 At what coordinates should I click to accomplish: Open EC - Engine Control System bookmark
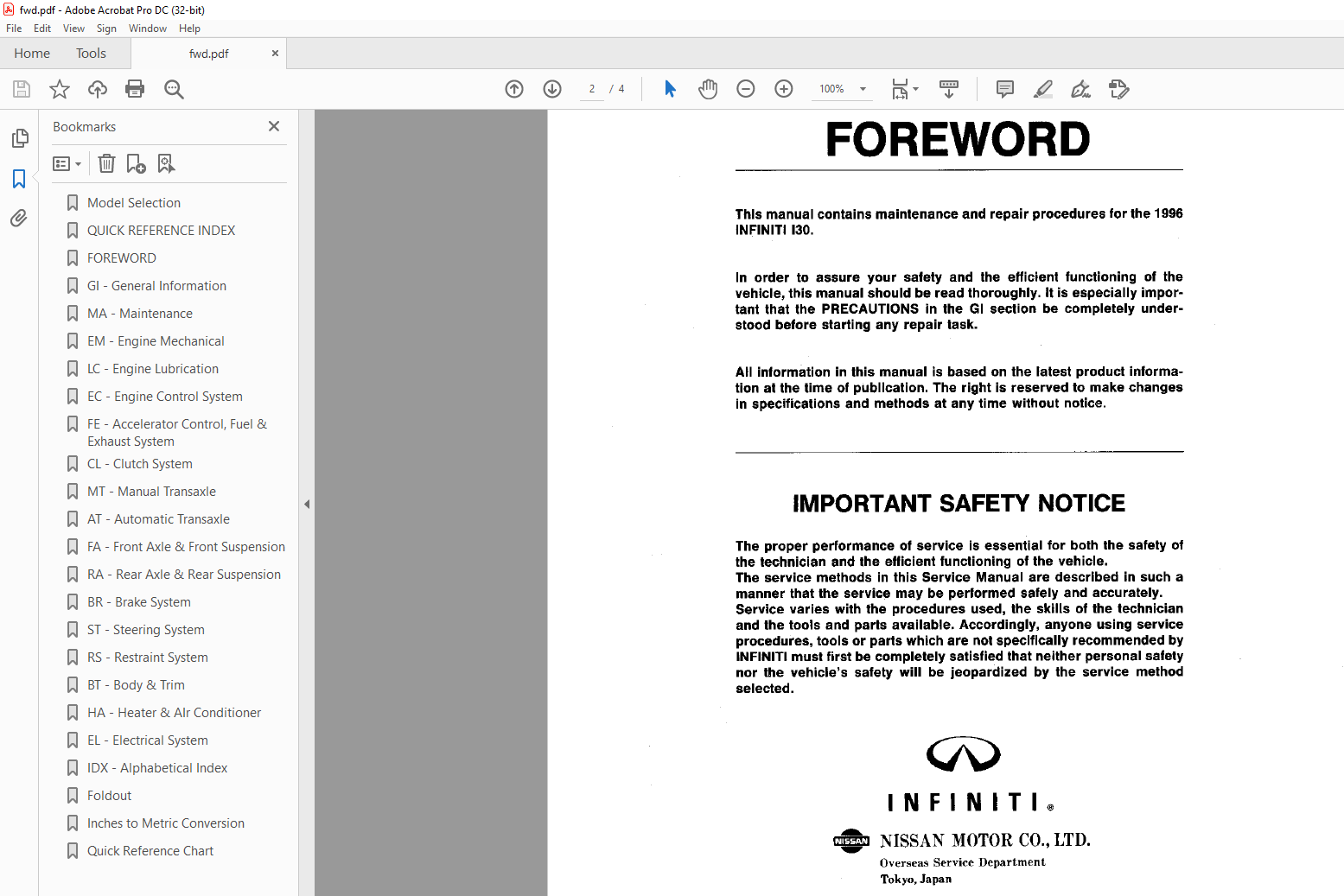click(x=165, y=397)
